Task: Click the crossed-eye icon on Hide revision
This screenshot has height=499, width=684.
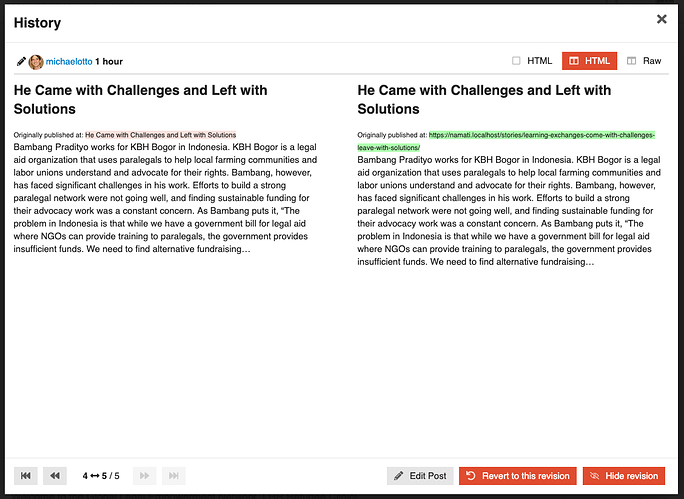Action: [x=594, y=476]
